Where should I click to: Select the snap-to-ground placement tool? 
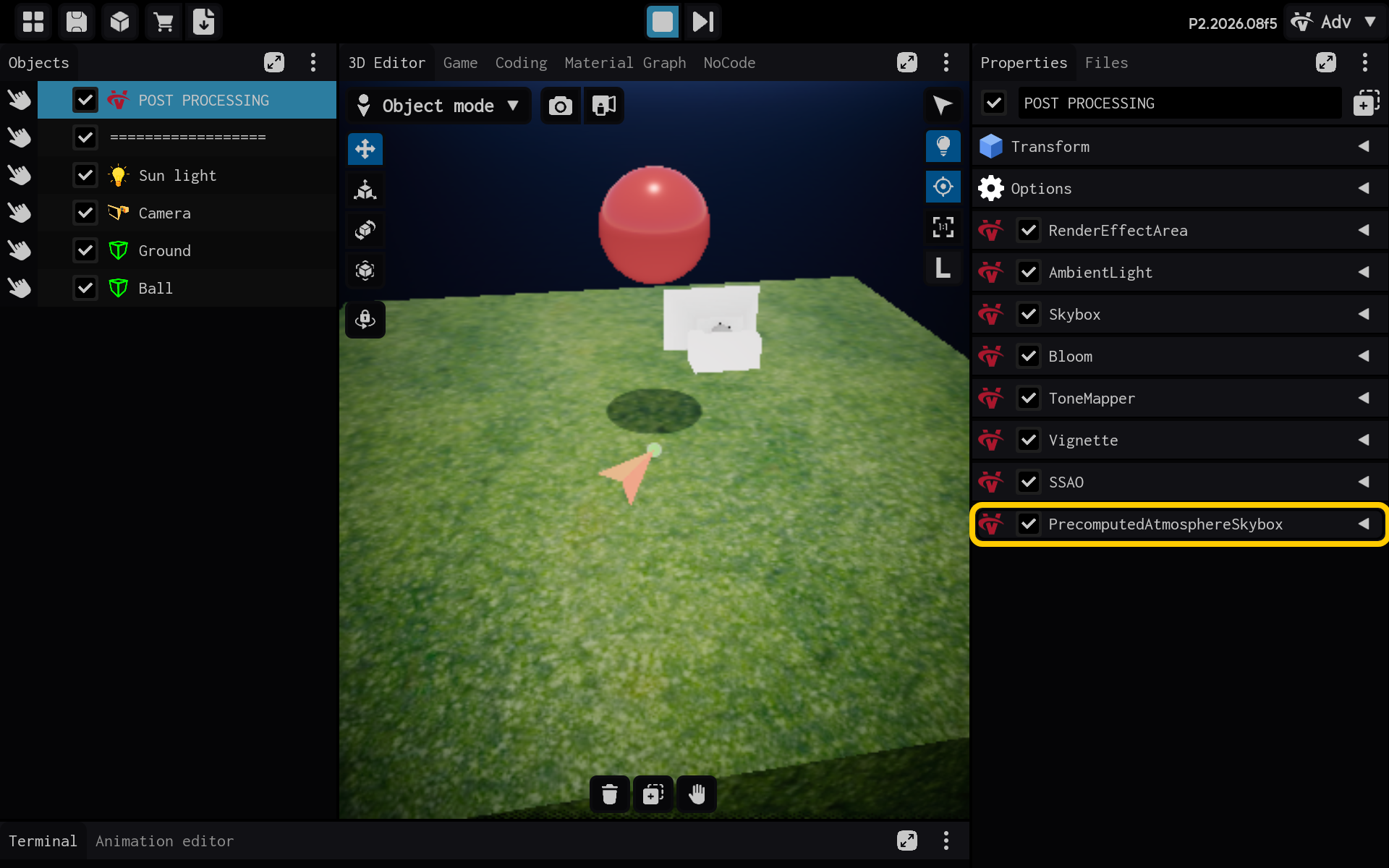coord(365,190)
